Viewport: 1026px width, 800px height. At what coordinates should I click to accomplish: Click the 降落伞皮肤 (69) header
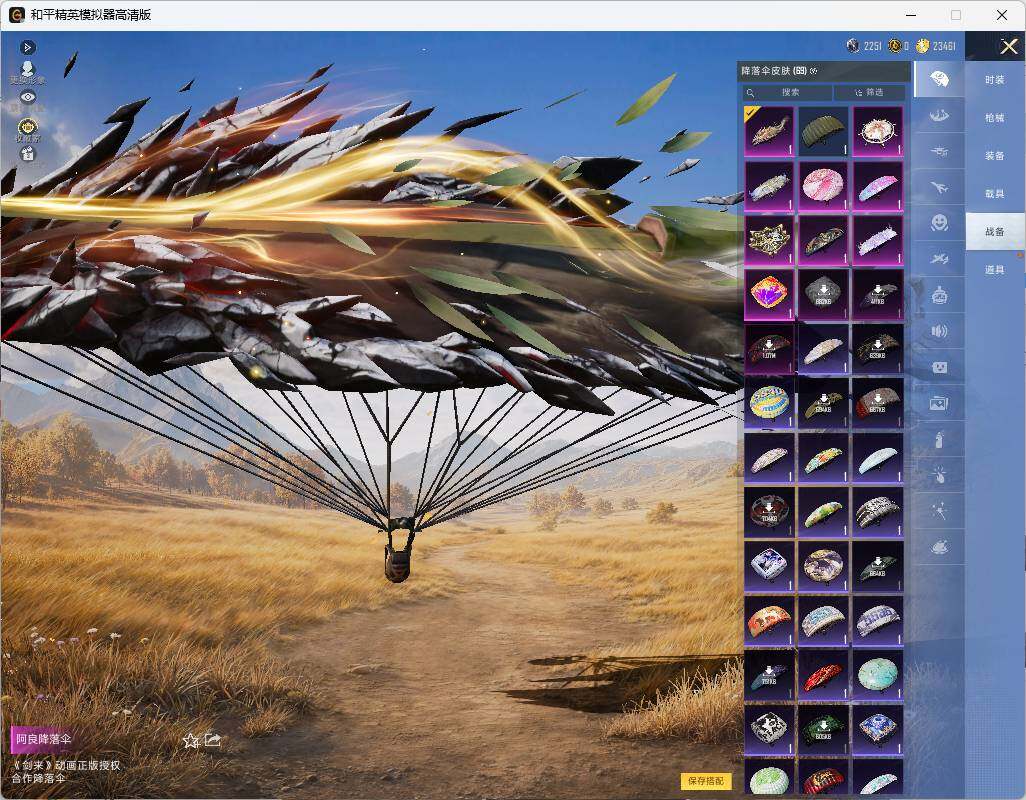coord(774,71)
